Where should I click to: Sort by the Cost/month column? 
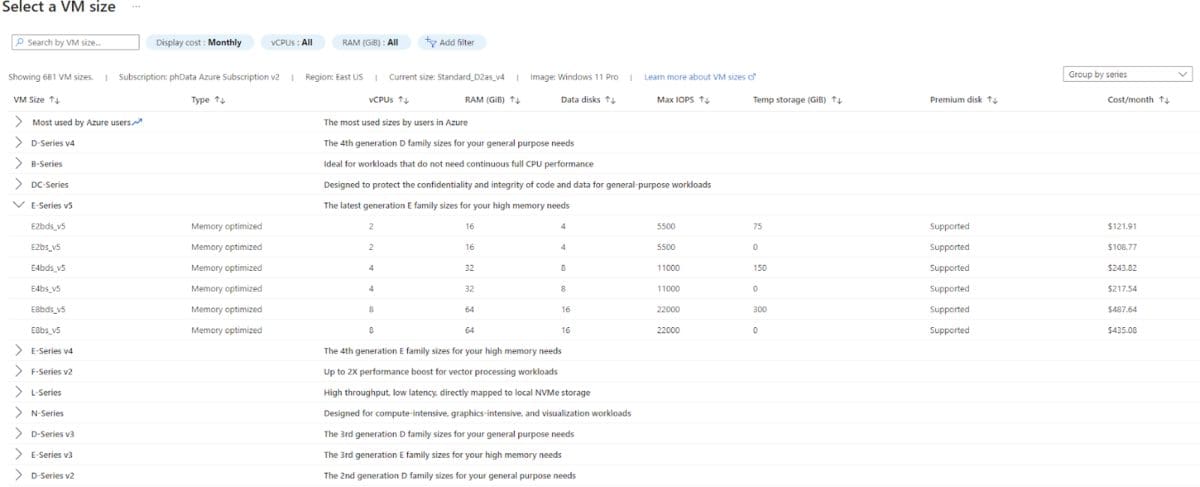[1138, 100]
